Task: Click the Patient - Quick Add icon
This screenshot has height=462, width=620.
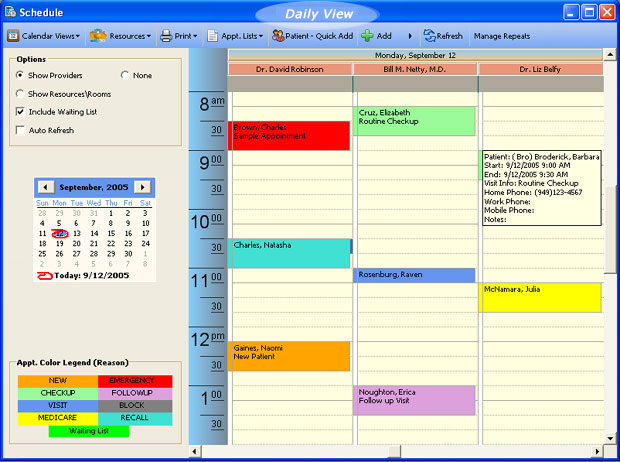Action: point(278,36)
